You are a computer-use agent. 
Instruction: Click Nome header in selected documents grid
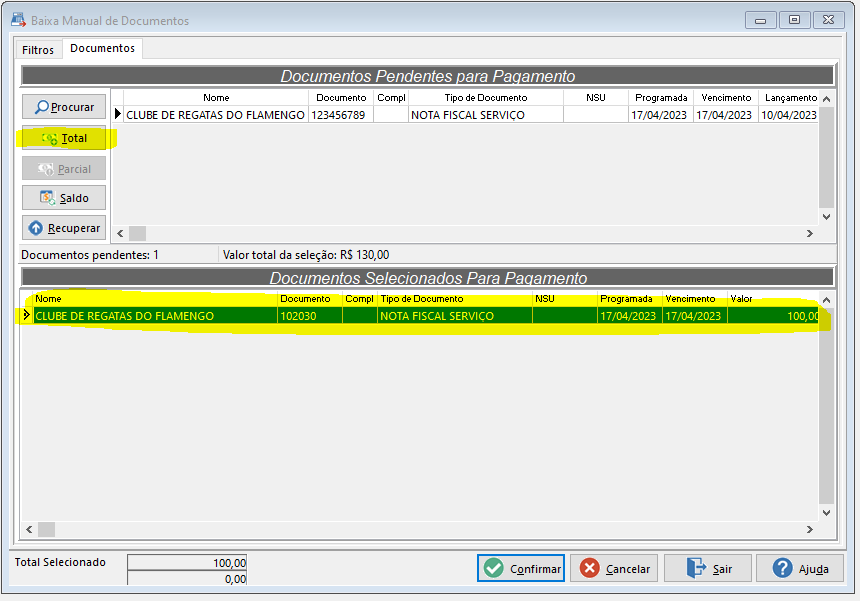tap(155, 299)
